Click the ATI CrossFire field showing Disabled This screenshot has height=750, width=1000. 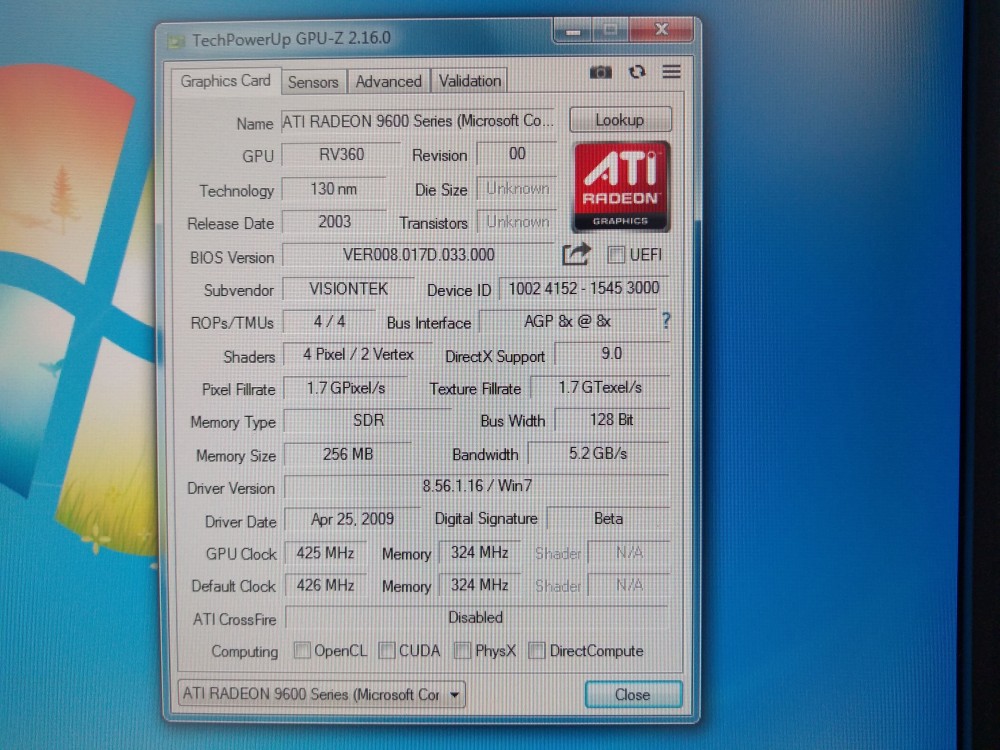click(x=476, y=617)
